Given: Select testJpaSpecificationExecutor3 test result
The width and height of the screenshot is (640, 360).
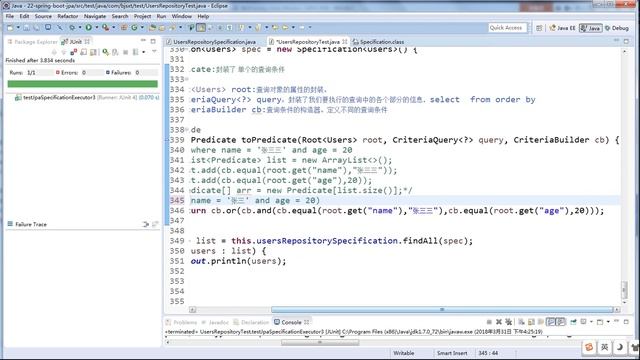Looking at the screenshot, I should point(87,98).
